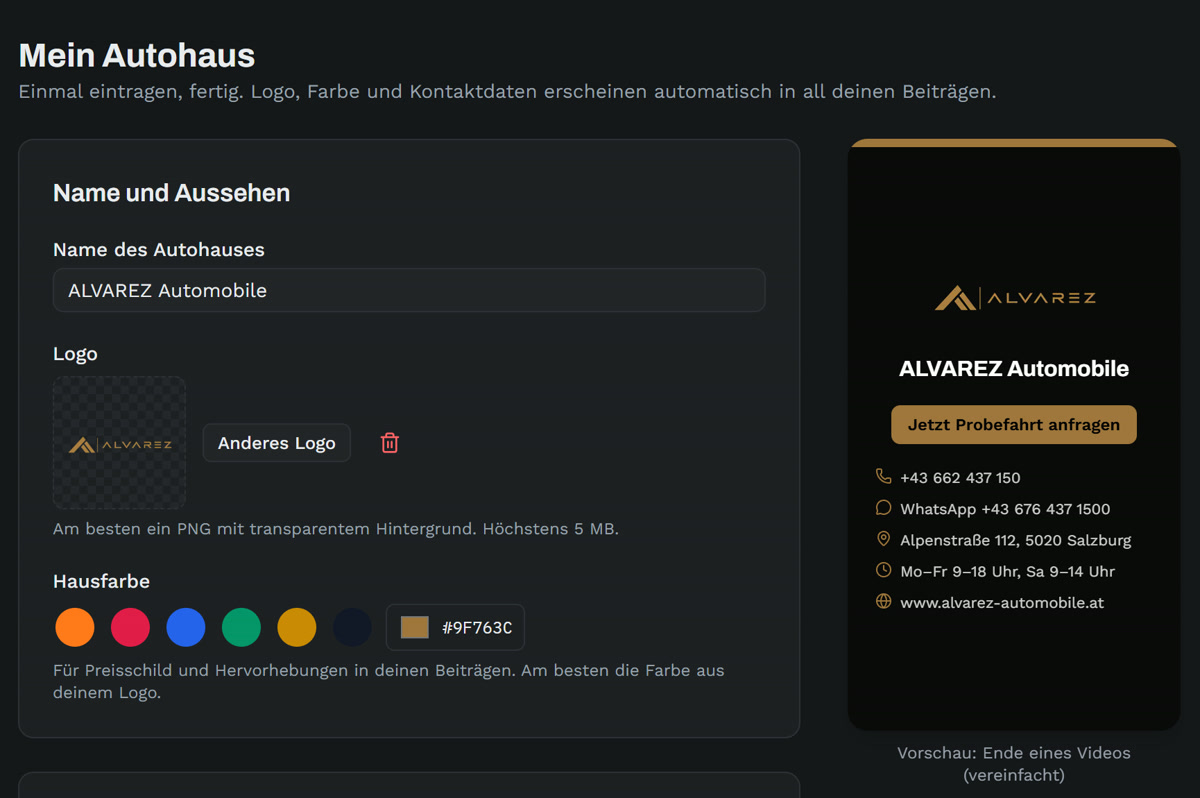Click phone number +43 662 437 150
Image resolution: width=1200 pixels, height=798 pixels.
pyautogui.click(x=960, y=478)
